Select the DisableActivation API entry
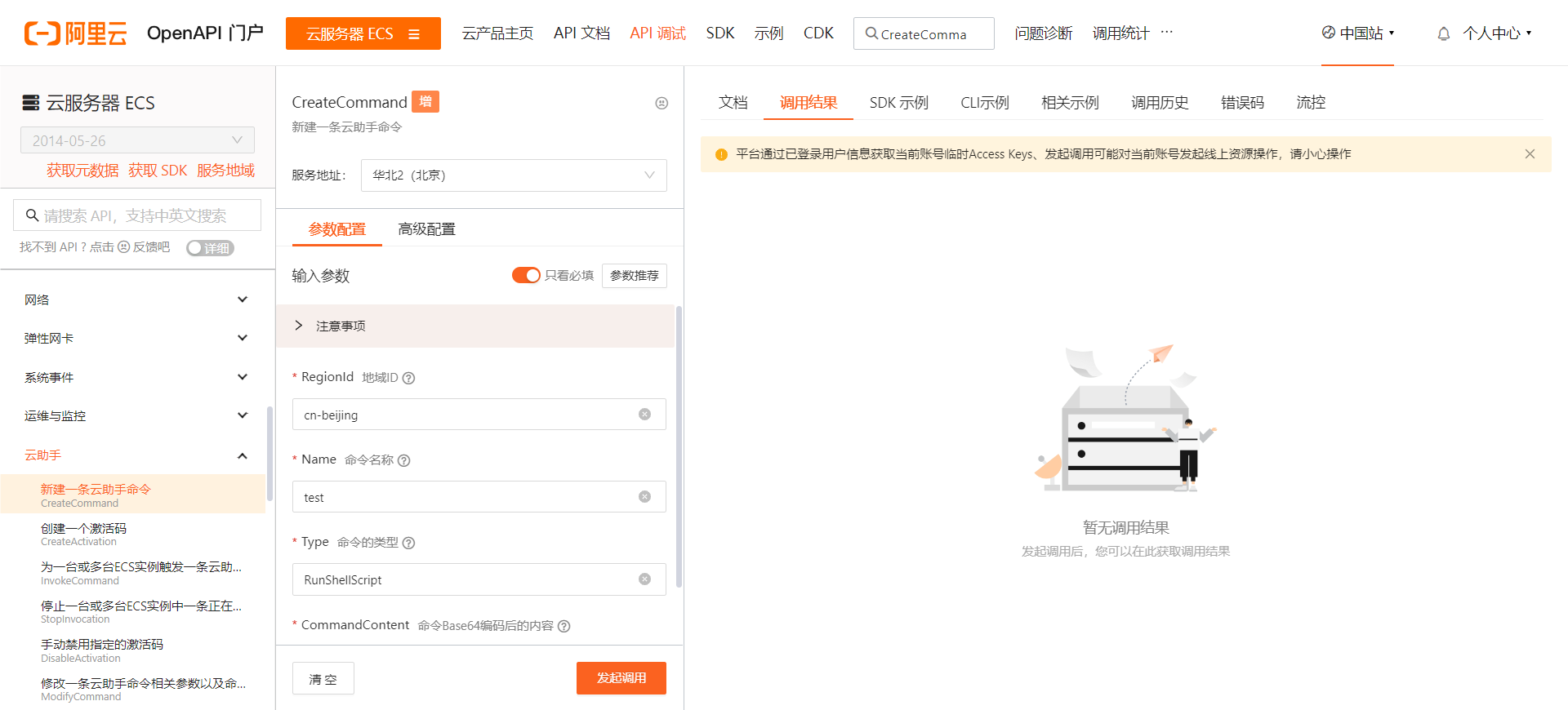Image resolution: width=1568 pixels, height=710 pixels. coord(133,650)
